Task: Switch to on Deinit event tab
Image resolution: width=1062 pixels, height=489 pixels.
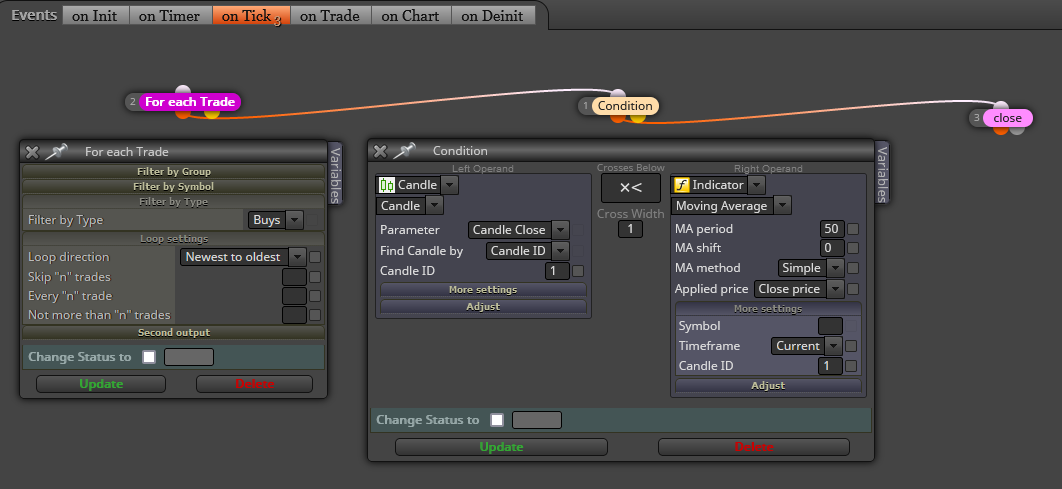Action: pos(493,16)
